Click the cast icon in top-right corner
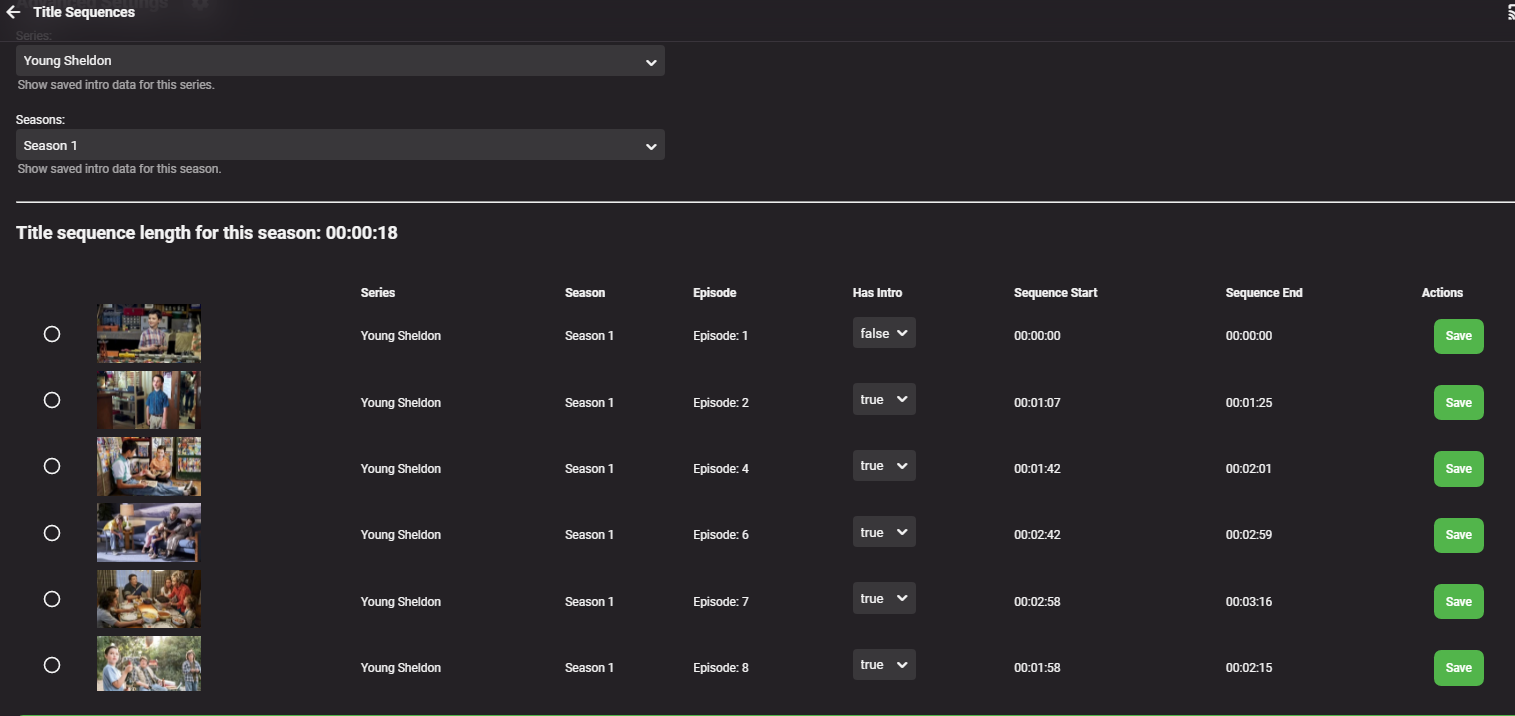1515x716 pixels. tap(1510, 12)
